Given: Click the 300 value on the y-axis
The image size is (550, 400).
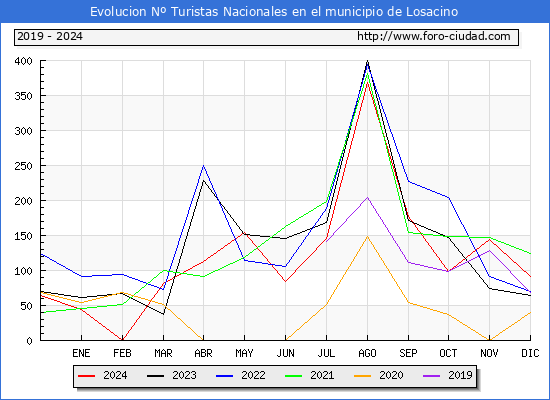Looking at the screenshot, I should coord(24,131).
